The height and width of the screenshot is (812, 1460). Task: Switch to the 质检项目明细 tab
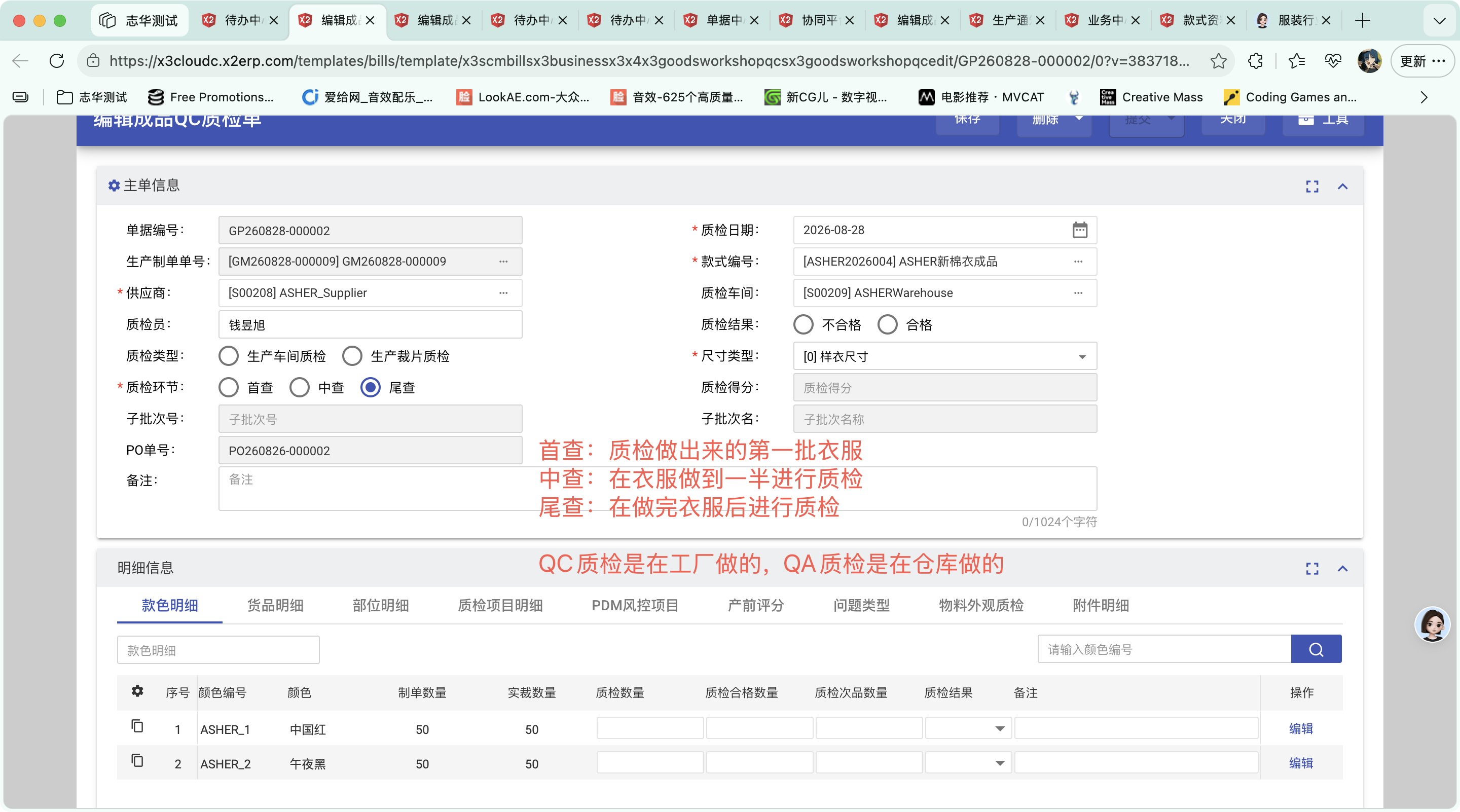click(x=500, y=605)
